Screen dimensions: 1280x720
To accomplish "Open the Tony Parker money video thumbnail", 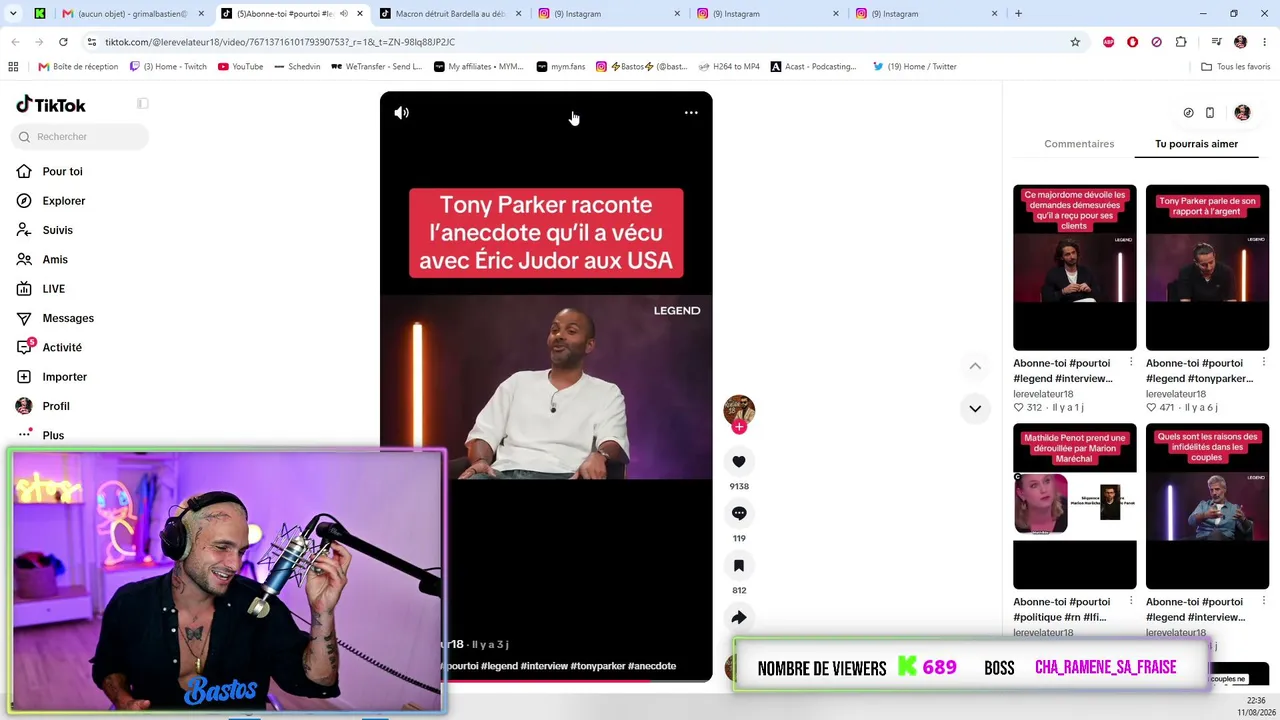I will [1207, 267].
